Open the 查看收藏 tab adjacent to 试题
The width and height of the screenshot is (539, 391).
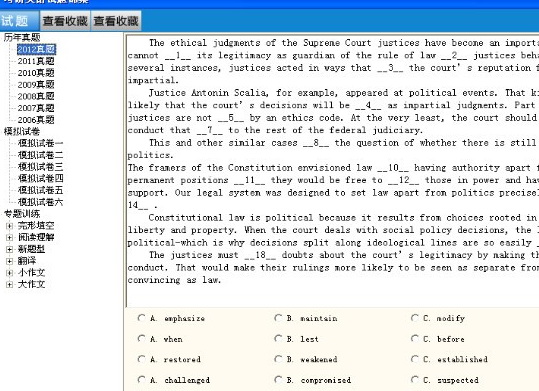tap(65, 21)
